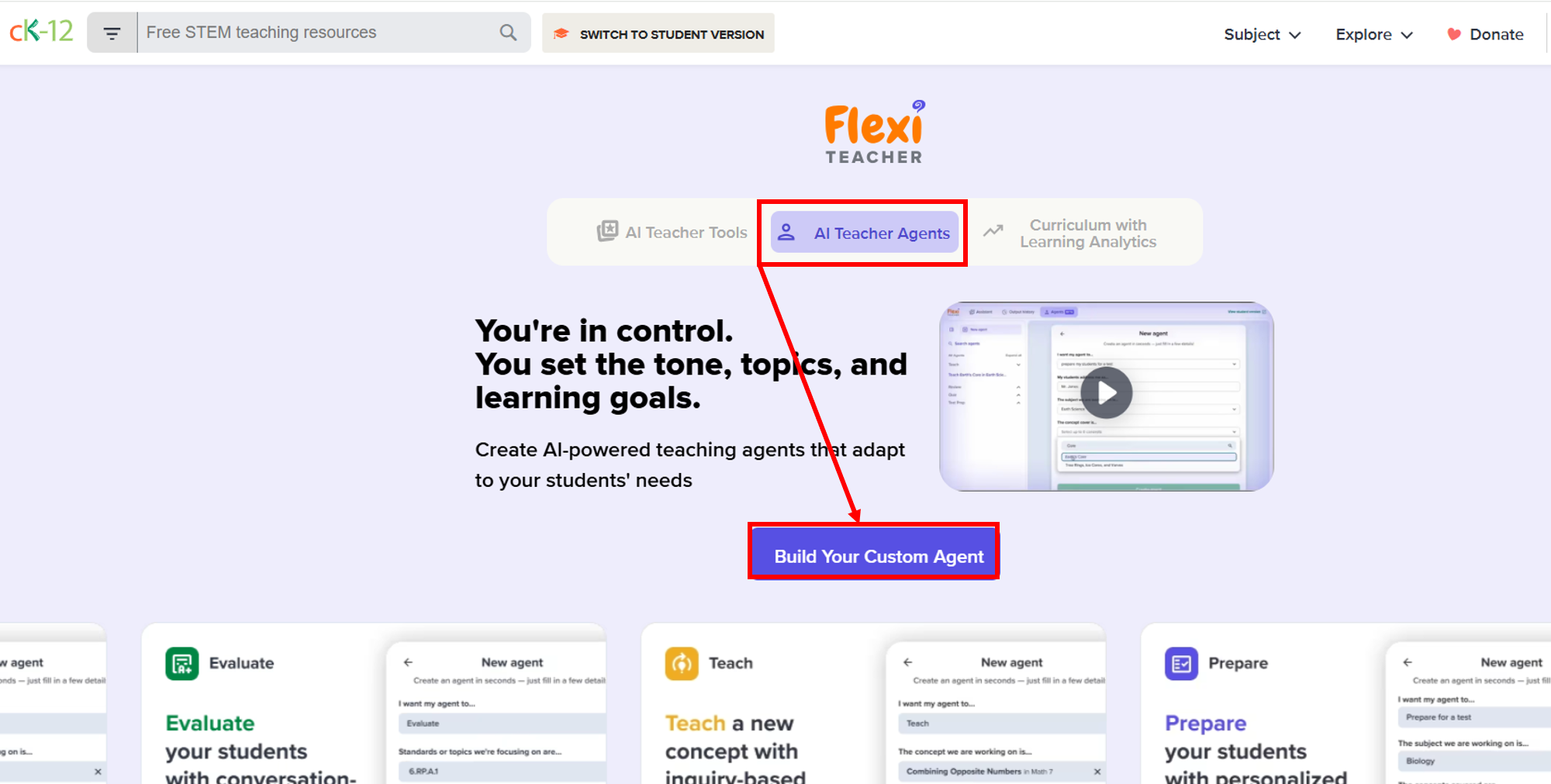
Task: Click the AI Teacher Agents person icon
Action: pos(786,233)
